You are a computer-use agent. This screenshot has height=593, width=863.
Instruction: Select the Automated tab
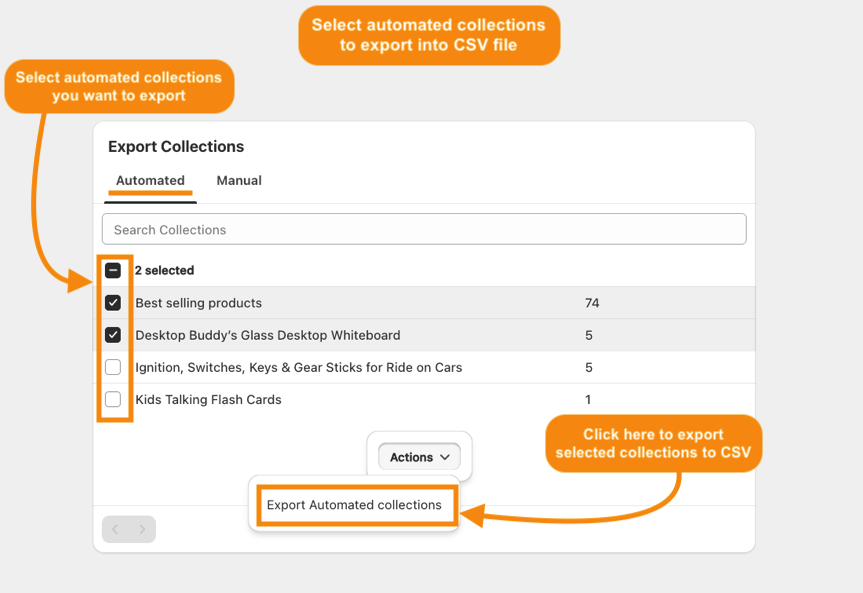point(150,181)
